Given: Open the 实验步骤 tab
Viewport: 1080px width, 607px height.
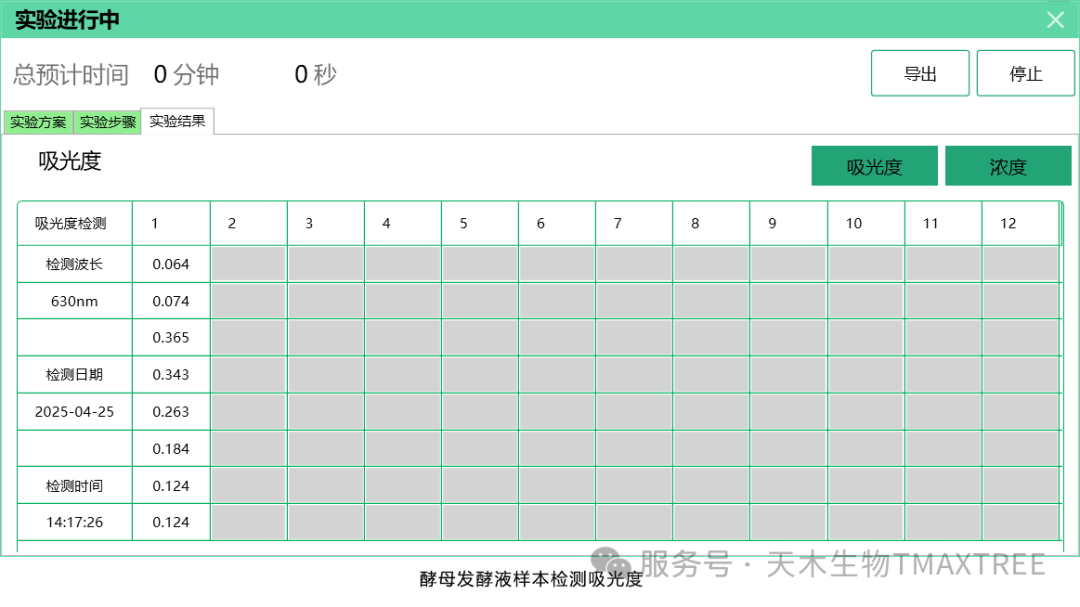Looking at the screenshot, I should tap(108, 122).
